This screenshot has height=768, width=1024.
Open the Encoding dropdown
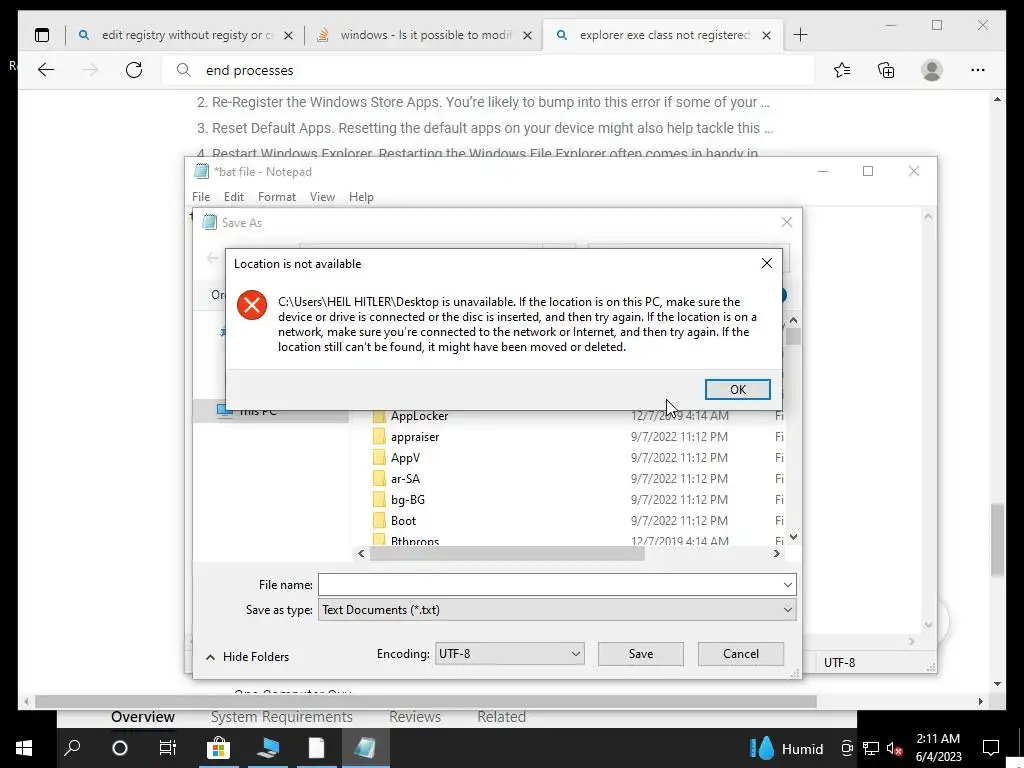pyautogui.click(x=509, y=654)
